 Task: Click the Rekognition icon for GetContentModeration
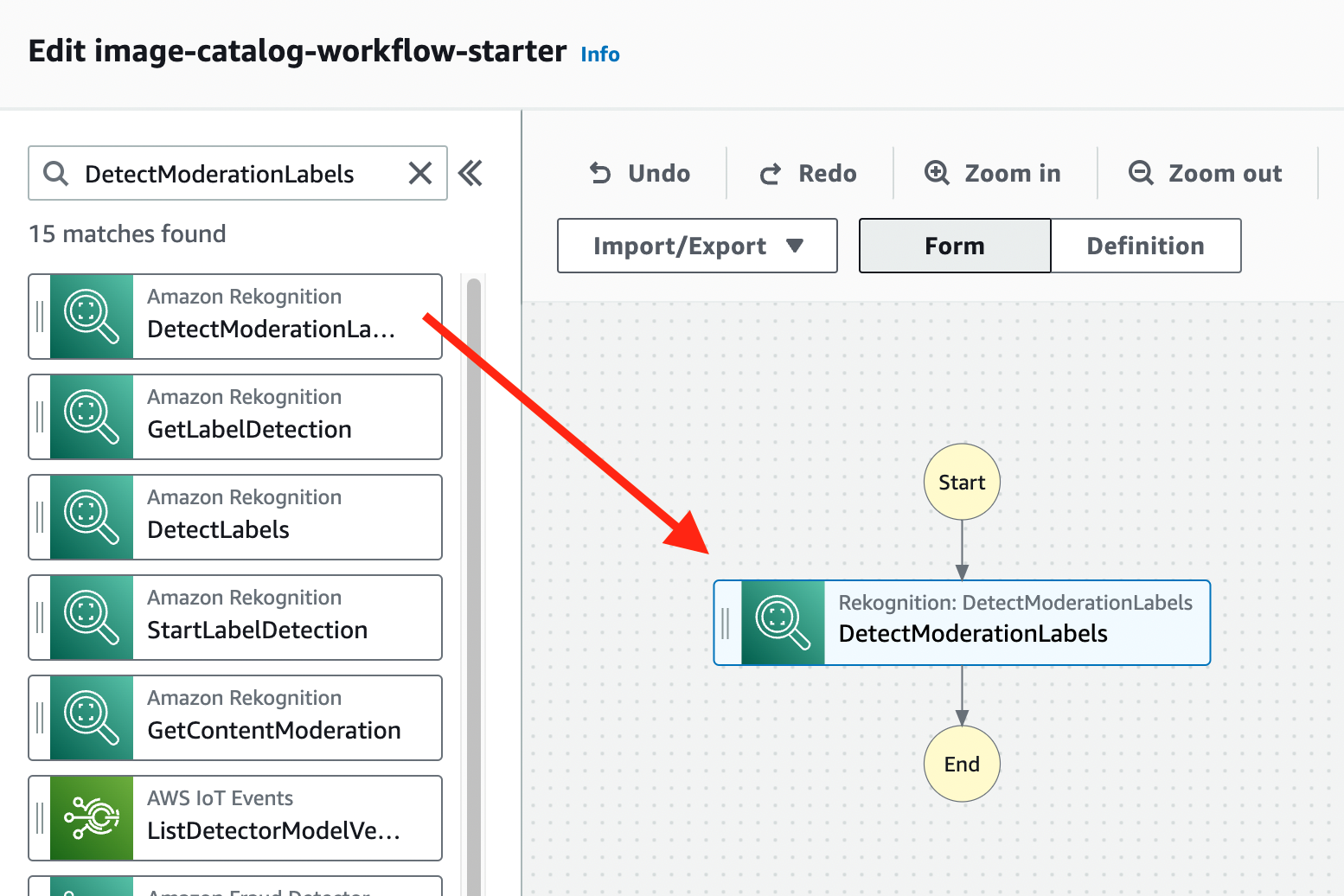click(92, 718)
